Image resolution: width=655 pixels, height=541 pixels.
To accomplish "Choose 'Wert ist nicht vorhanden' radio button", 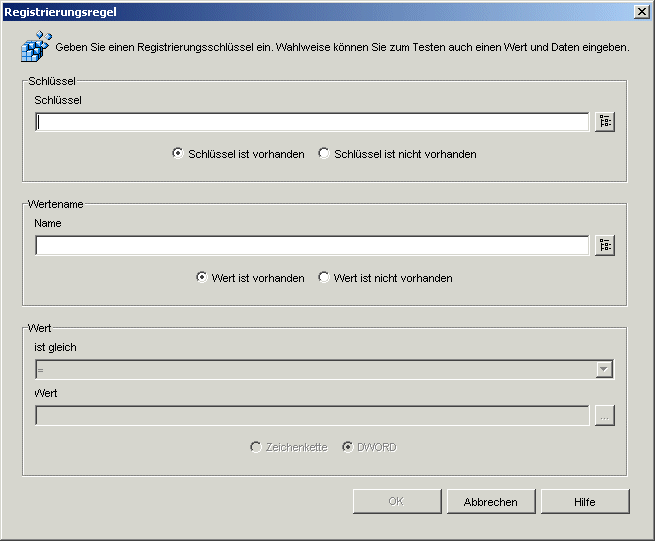I will 324,278.
